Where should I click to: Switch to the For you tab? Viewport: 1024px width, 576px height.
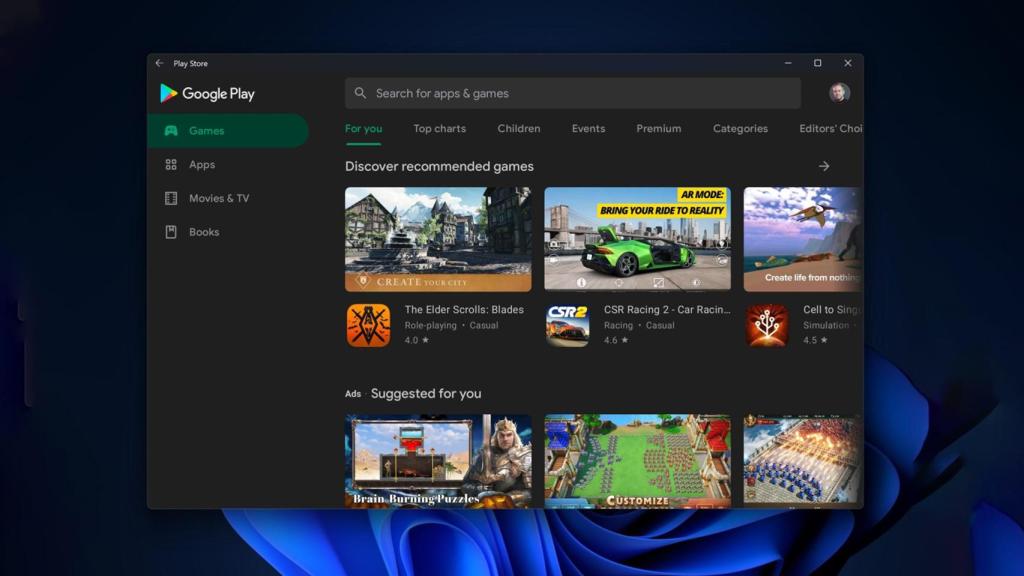pos(364,129)
